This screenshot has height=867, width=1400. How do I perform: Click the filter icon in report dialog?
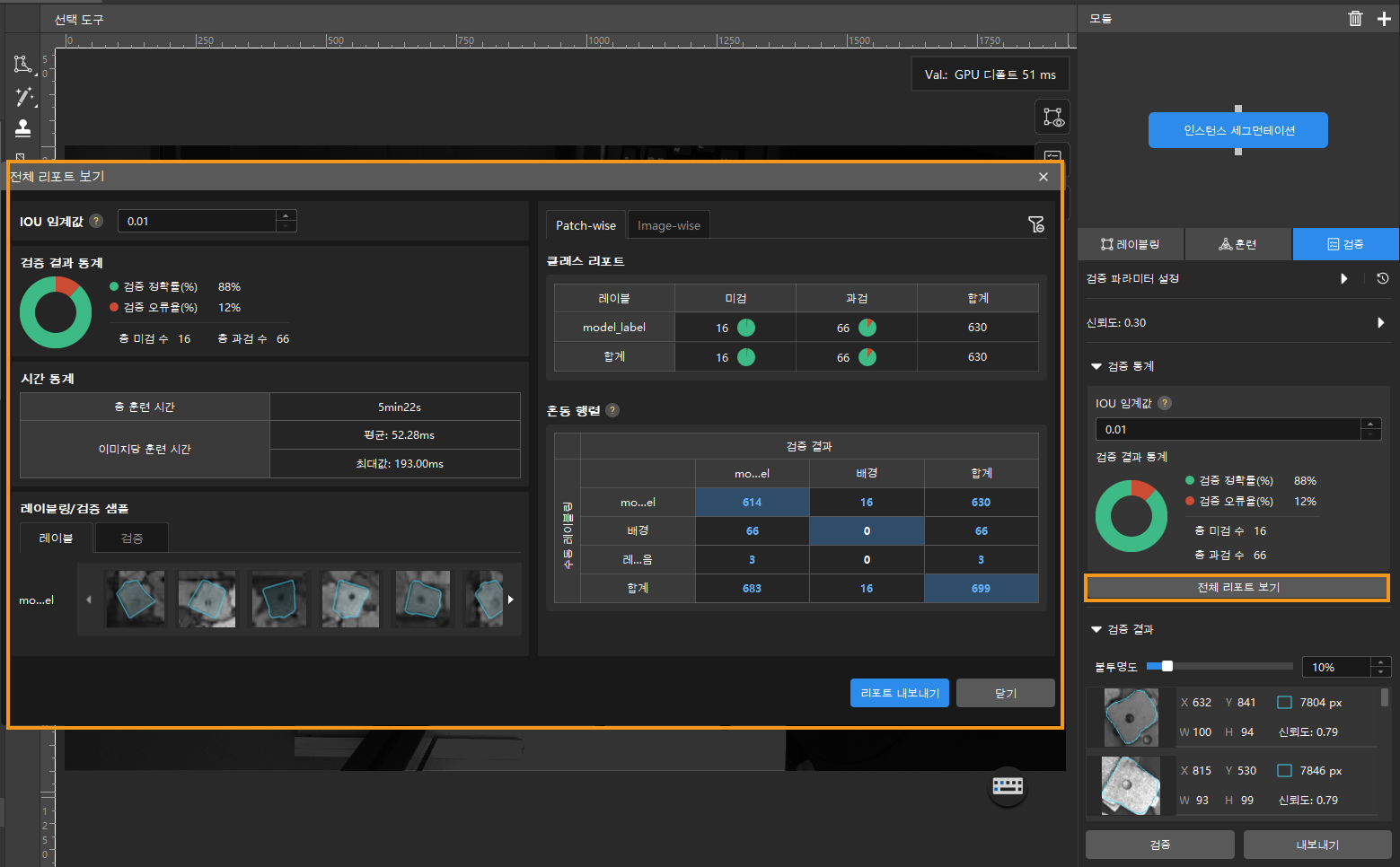pyautogui.click(x=1035, y=224)
